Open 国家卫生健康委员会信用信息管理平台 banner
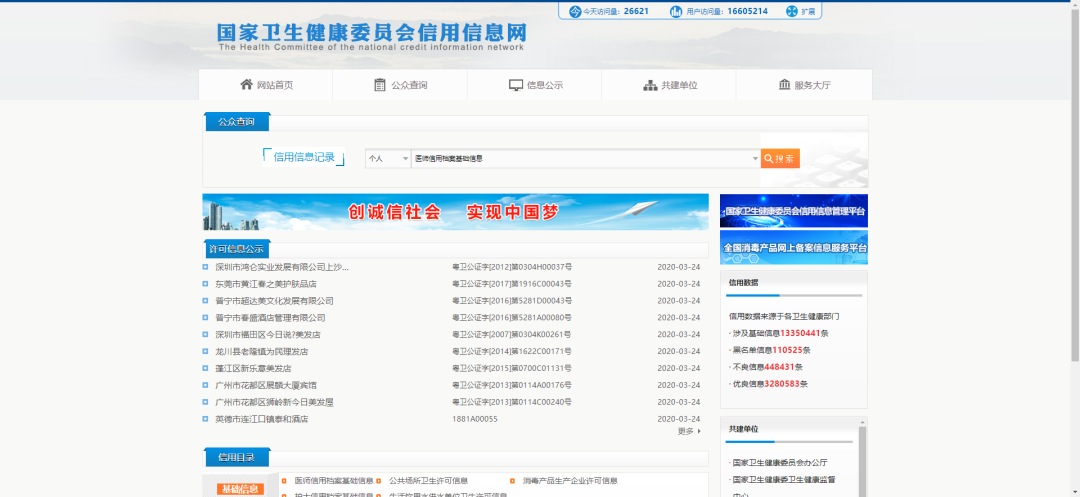This screenshot has width=1080, height=497. coord(793,211)
